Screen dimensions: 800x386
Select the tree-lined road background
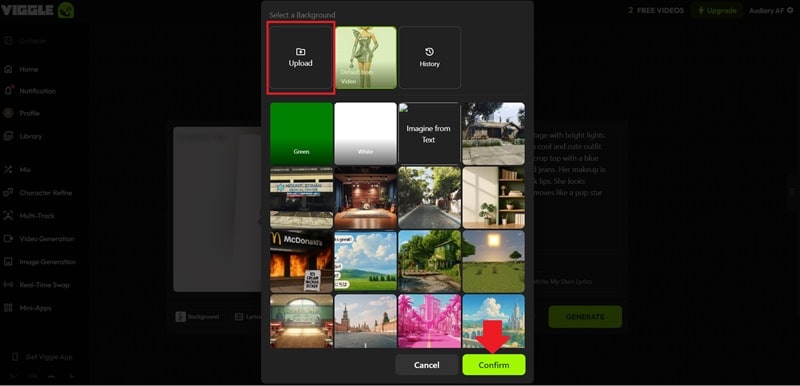pyautogui.click(x=429, y=197)
